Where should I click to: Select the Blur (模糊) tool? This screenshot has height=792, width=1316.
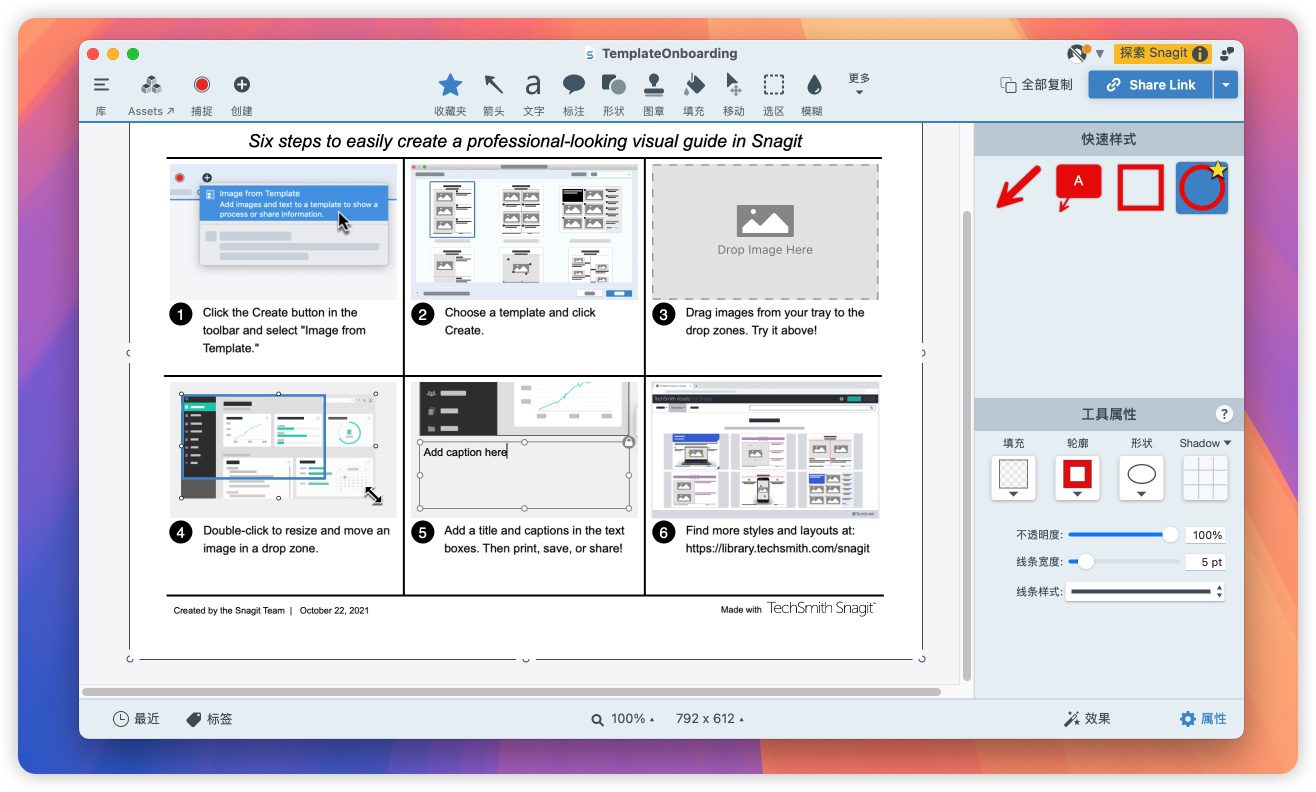tap(814, 94)
